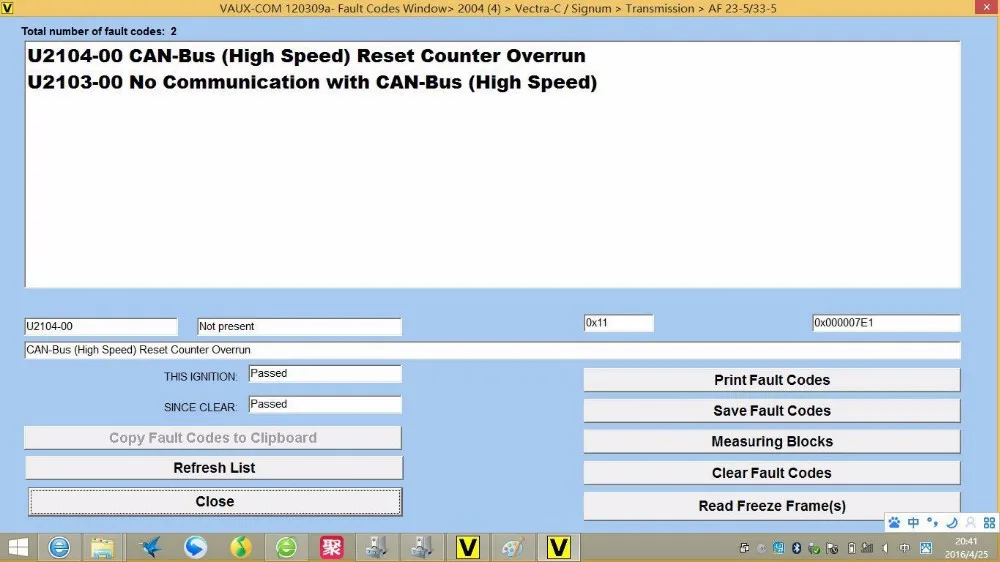Click the U2104-00 code field
Viewport: 1000px width, 562px height.
101,326
